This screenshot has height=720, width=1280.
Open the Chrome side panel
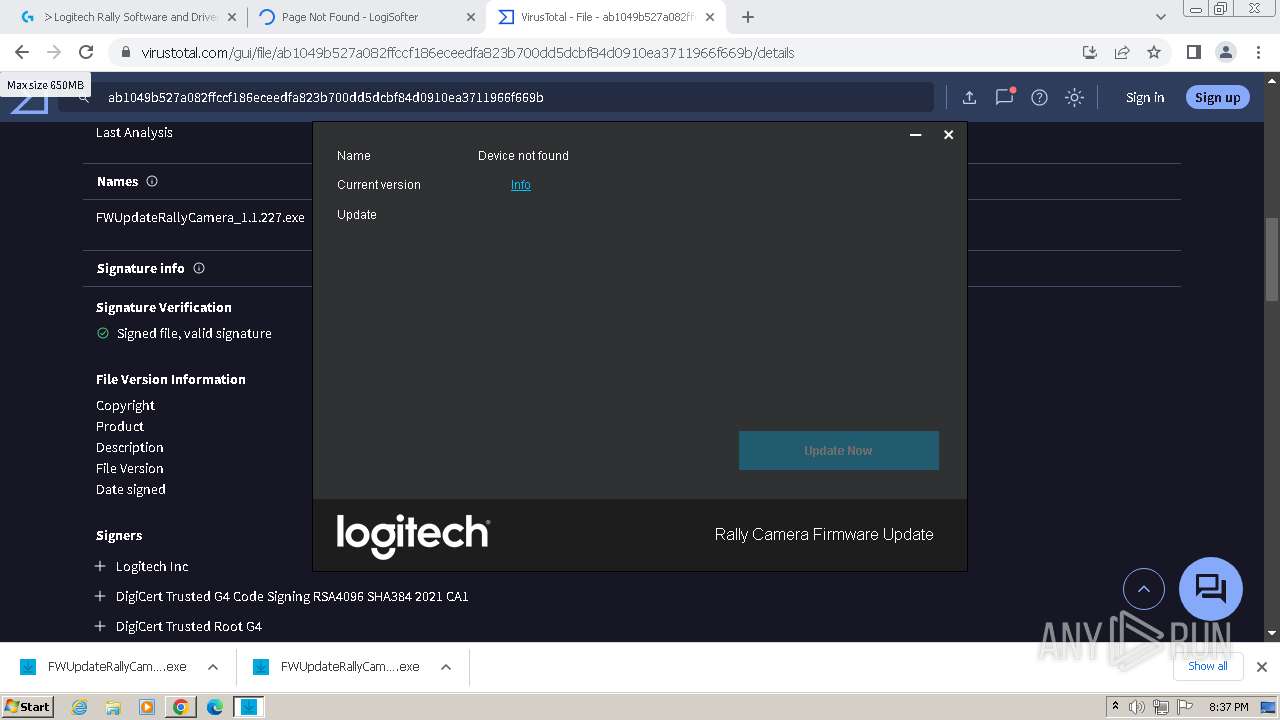pos(1194,52)
